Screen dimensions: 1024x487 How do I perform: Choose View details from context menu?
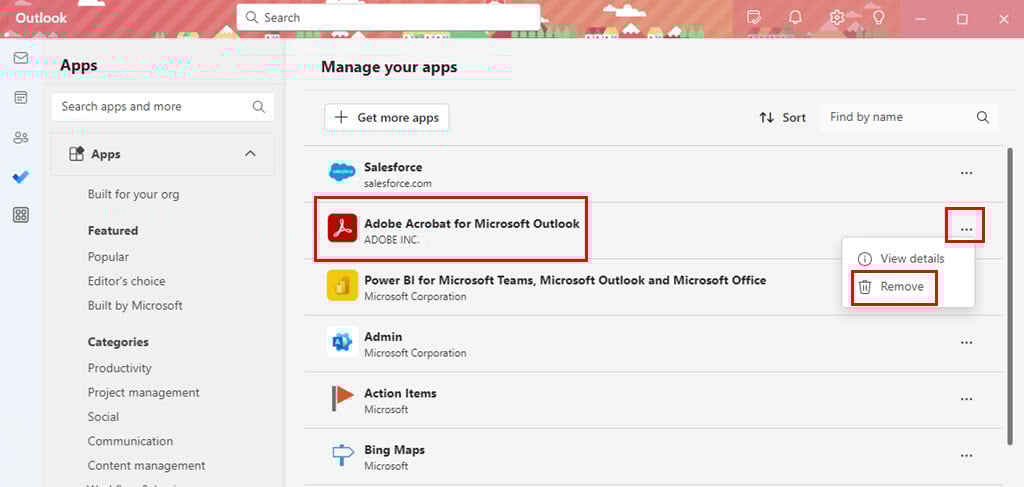(x=908, y=259)
